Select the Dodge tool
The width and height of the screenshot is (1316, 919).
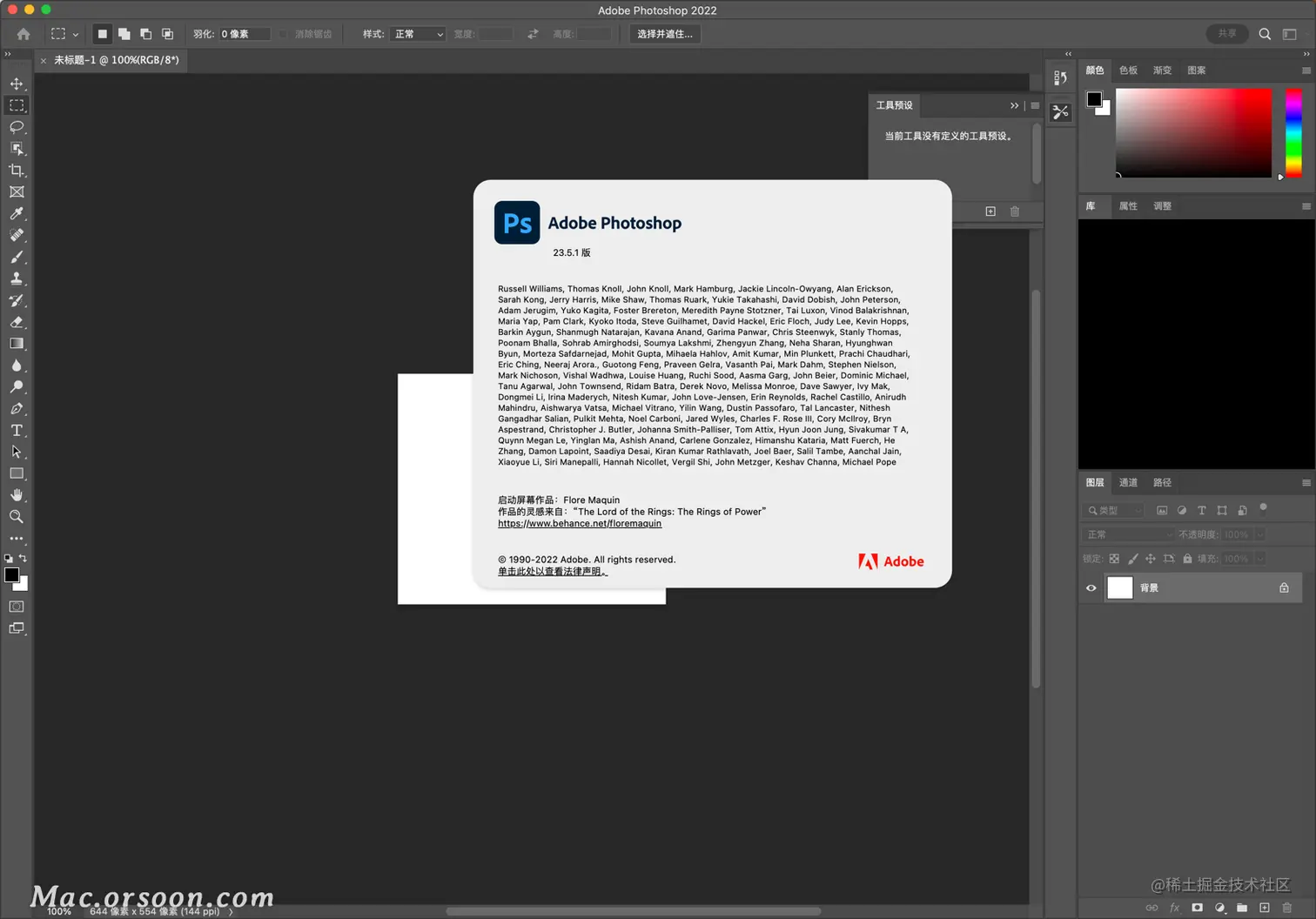click(x=17, y=387)
